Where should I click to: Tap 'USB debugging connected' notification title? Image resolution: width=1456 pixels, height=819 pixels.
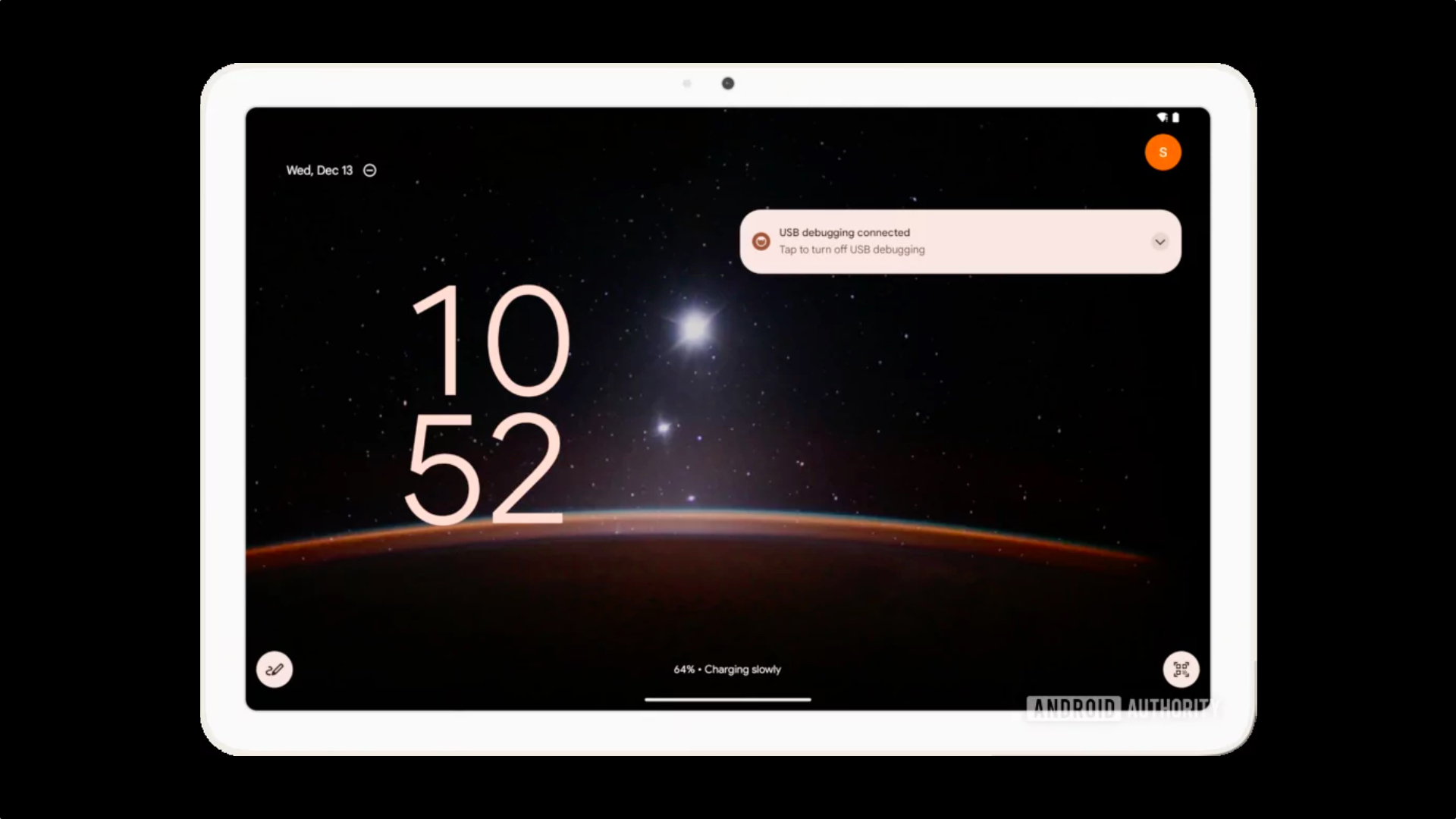[x=844, y=233]
